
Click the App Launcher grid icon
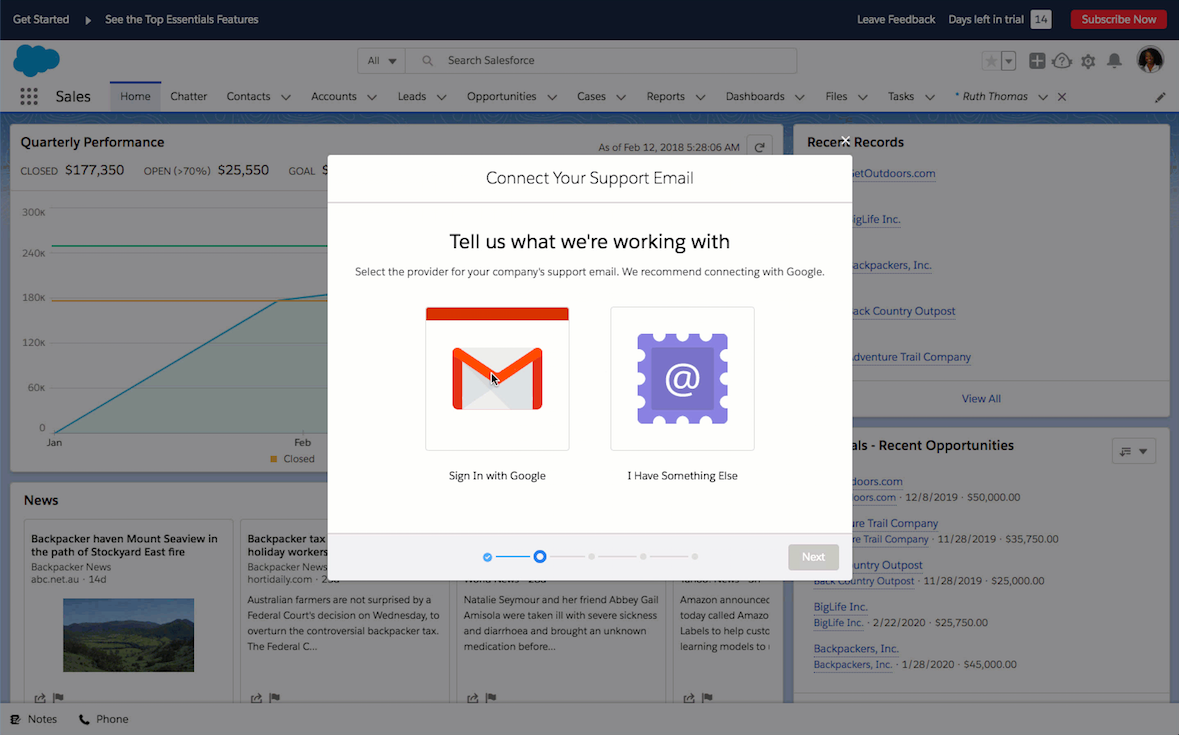[x=29, y=97]
